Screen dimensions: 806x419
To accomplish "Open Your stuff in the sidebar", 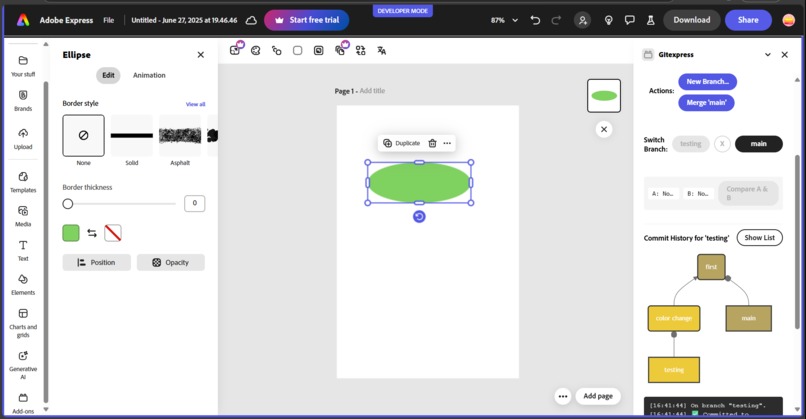I will 23,66.
